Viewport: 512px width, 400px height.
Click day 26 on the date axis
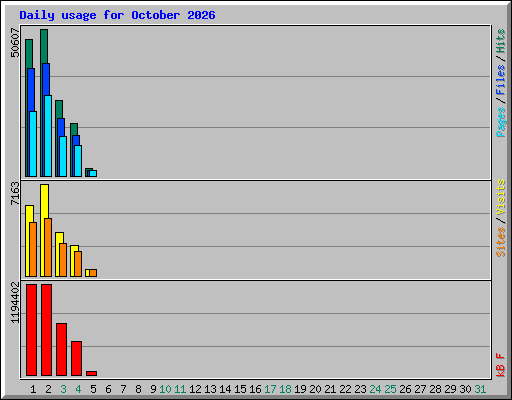[405, 389]
